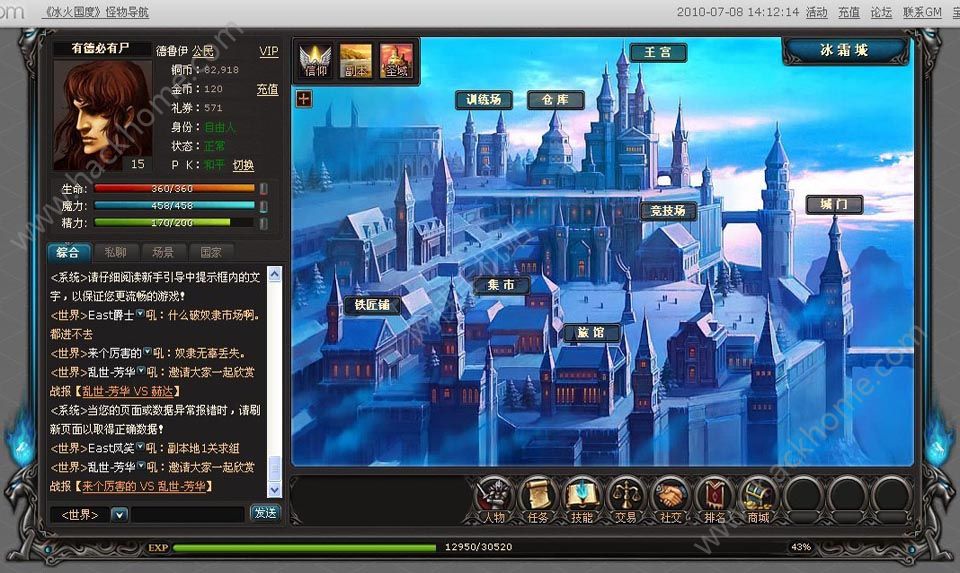The image size is (960, 573).
Task: Click chat scrollbar down arrow
Action: (x=274, y=489)
